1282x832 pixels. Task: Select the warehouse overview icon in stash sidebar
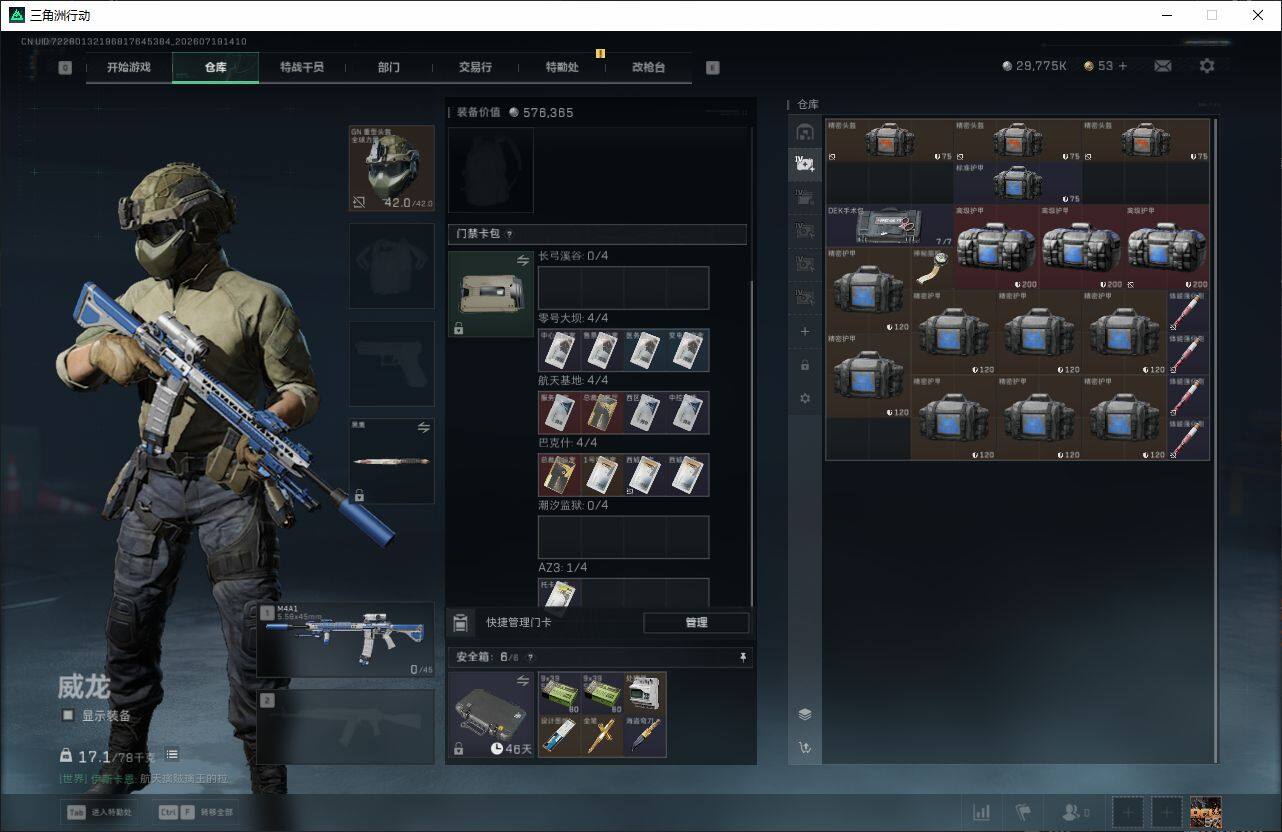(805, 131)
